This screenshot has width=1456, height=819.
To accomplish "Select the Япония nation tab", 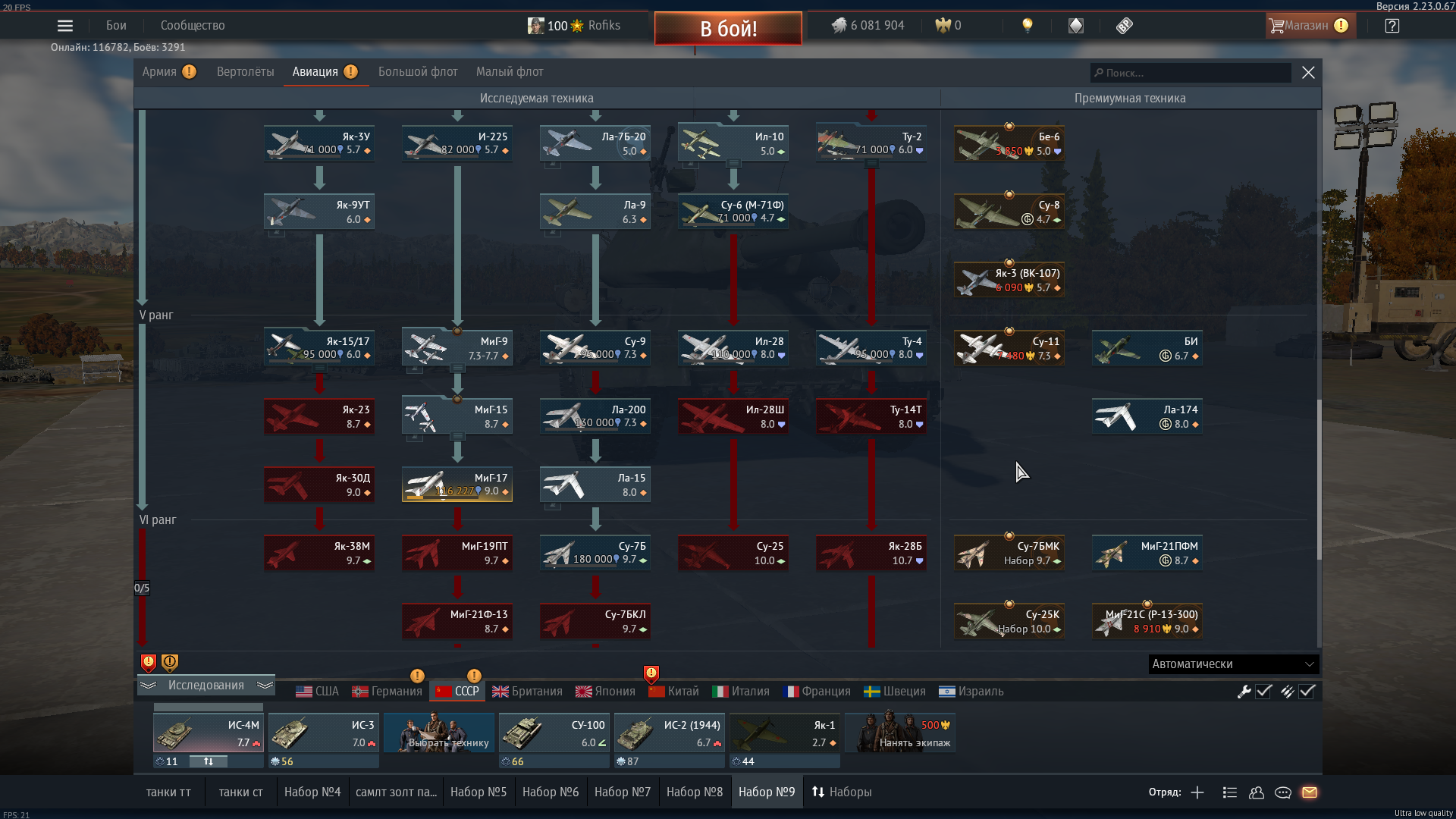I will tap(605, 692).
